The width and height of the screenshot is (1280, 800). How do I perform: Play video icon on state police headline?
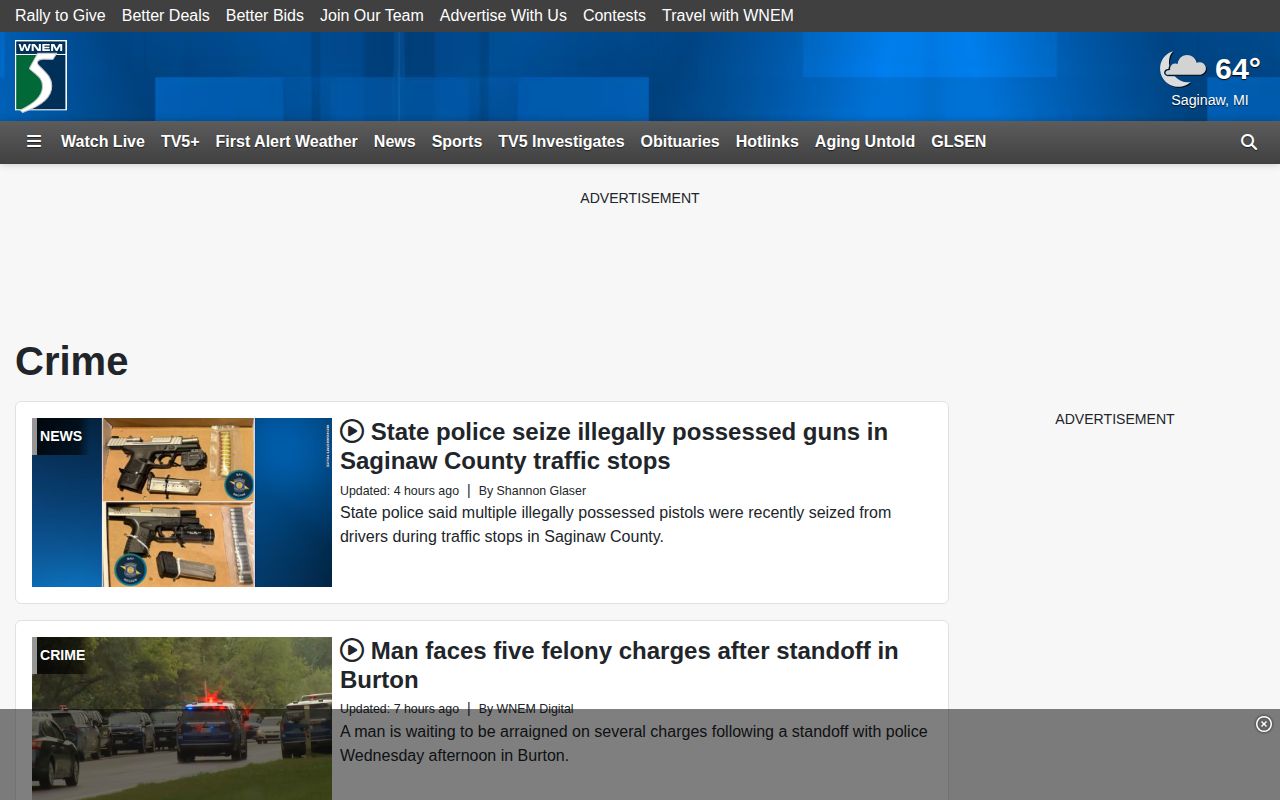[352, 431]
